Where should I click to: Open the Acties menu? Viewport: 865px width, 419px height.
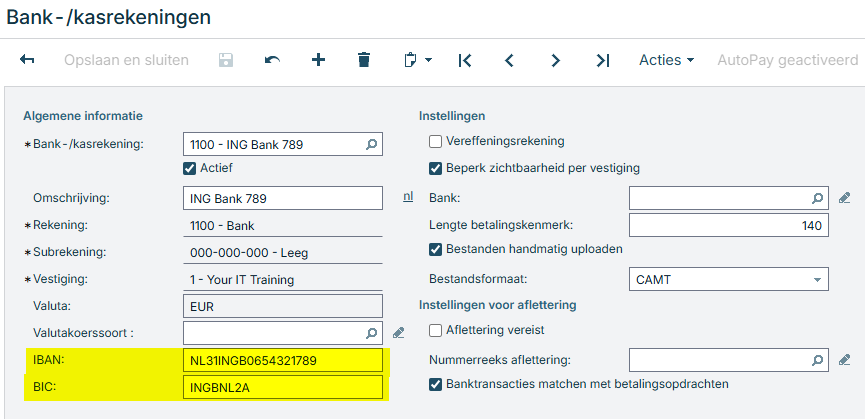(x=666, y=60)
